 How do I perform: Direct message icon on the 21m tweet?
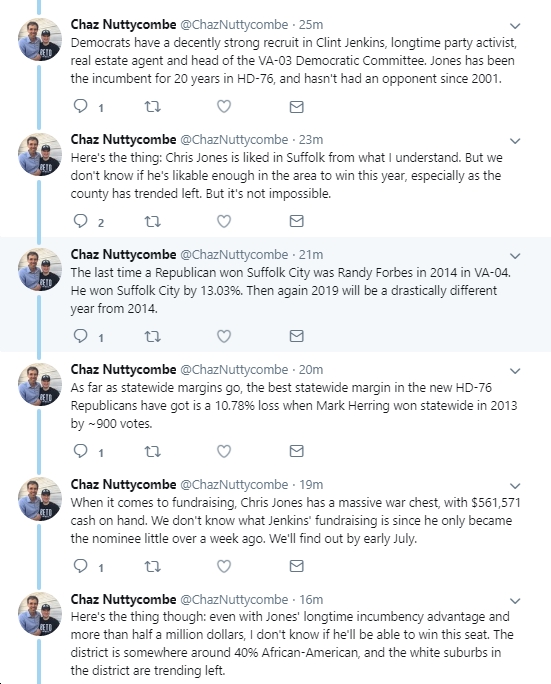pos(296,336)
